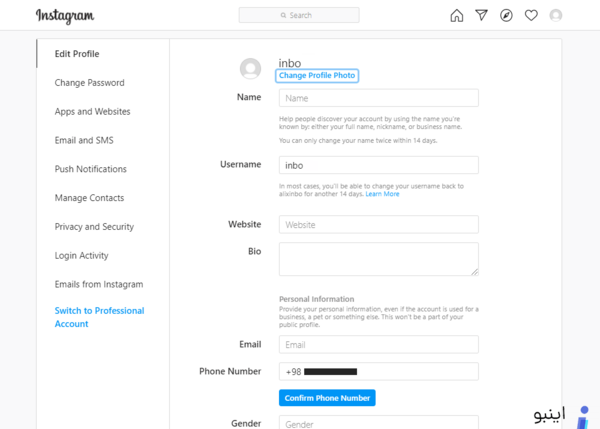Open Login Activity in sidebar

coord(82,255)
